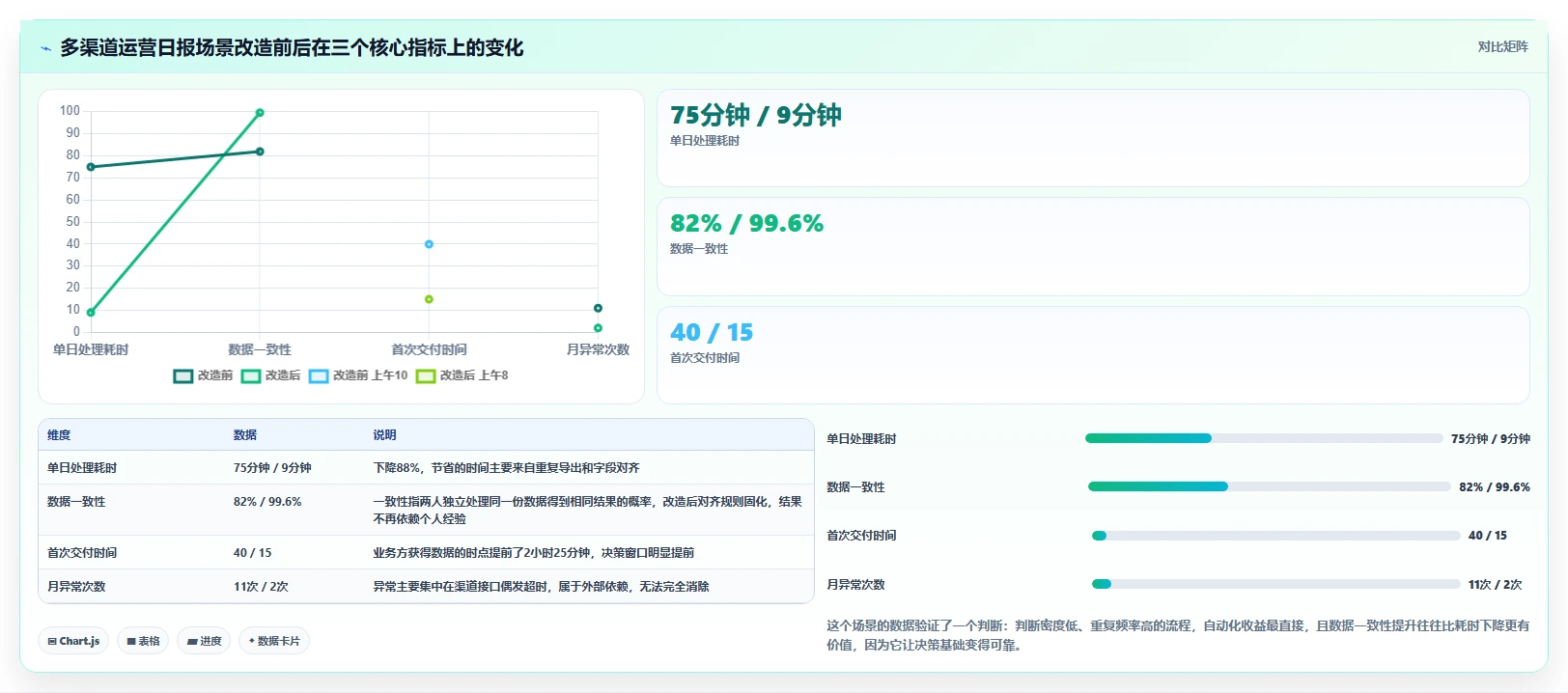Click the 数据一致性 progress bar

[1269, 486]
